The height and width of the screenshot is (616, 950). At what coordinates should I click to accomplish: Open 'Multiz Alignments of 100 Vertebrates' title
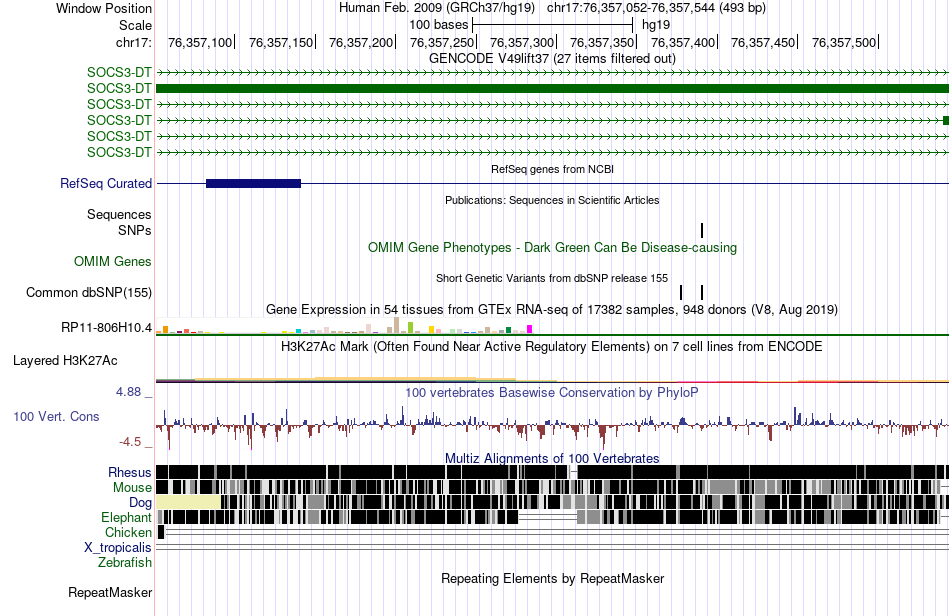click(552, 459)
